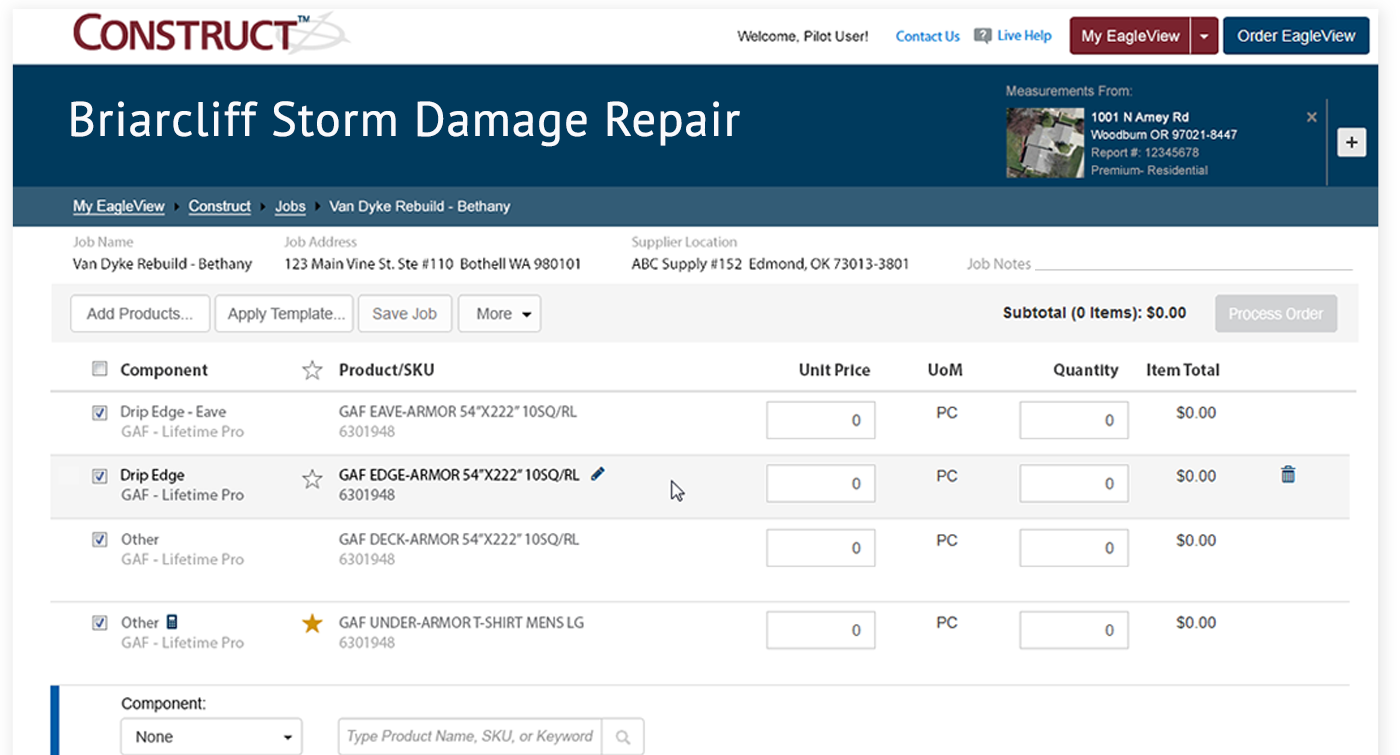Click Unit Price field for GAF EAVE-ARMOR

point(821,420)
